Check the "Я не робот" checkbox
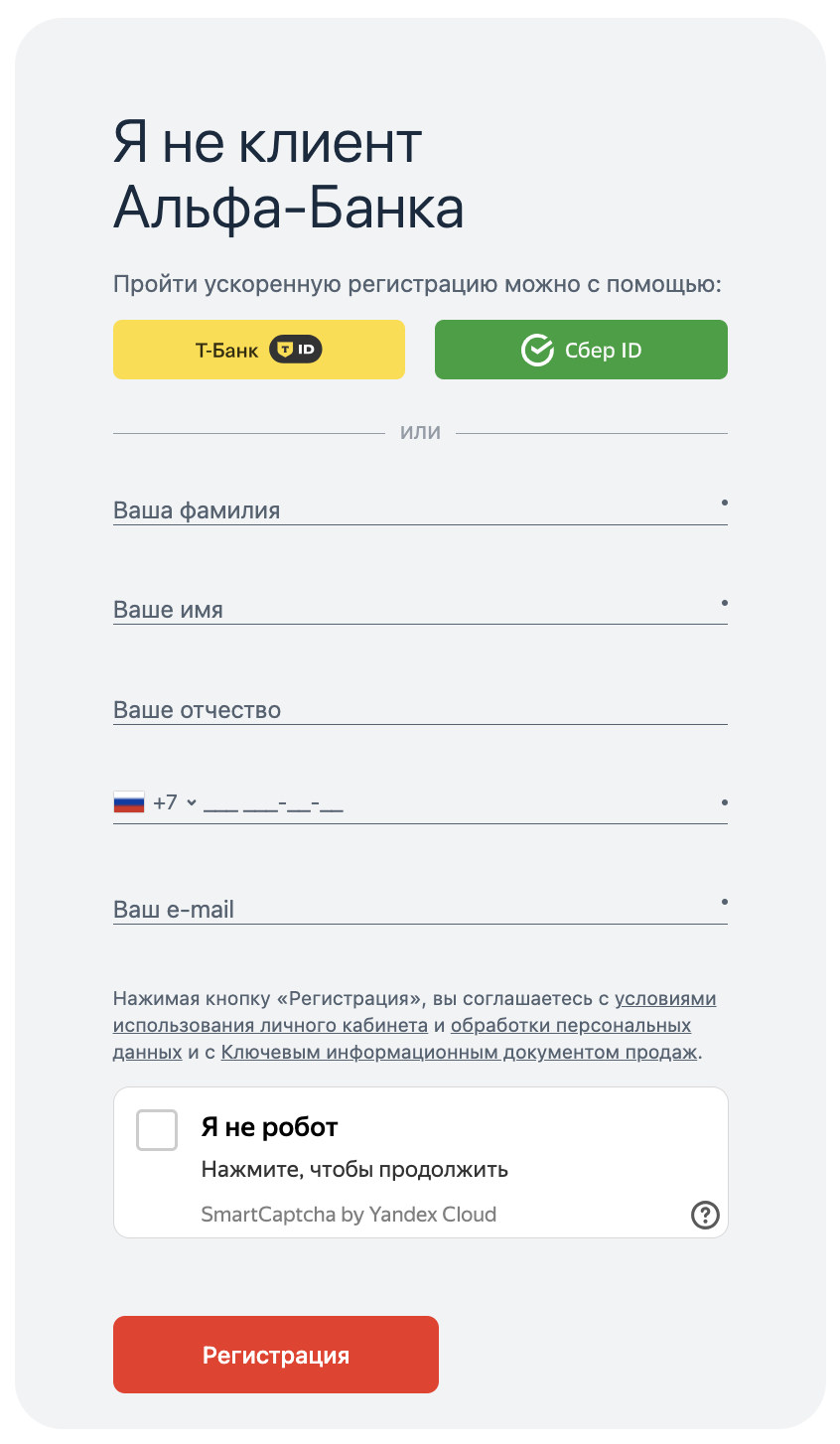 tap(157, 1130)
